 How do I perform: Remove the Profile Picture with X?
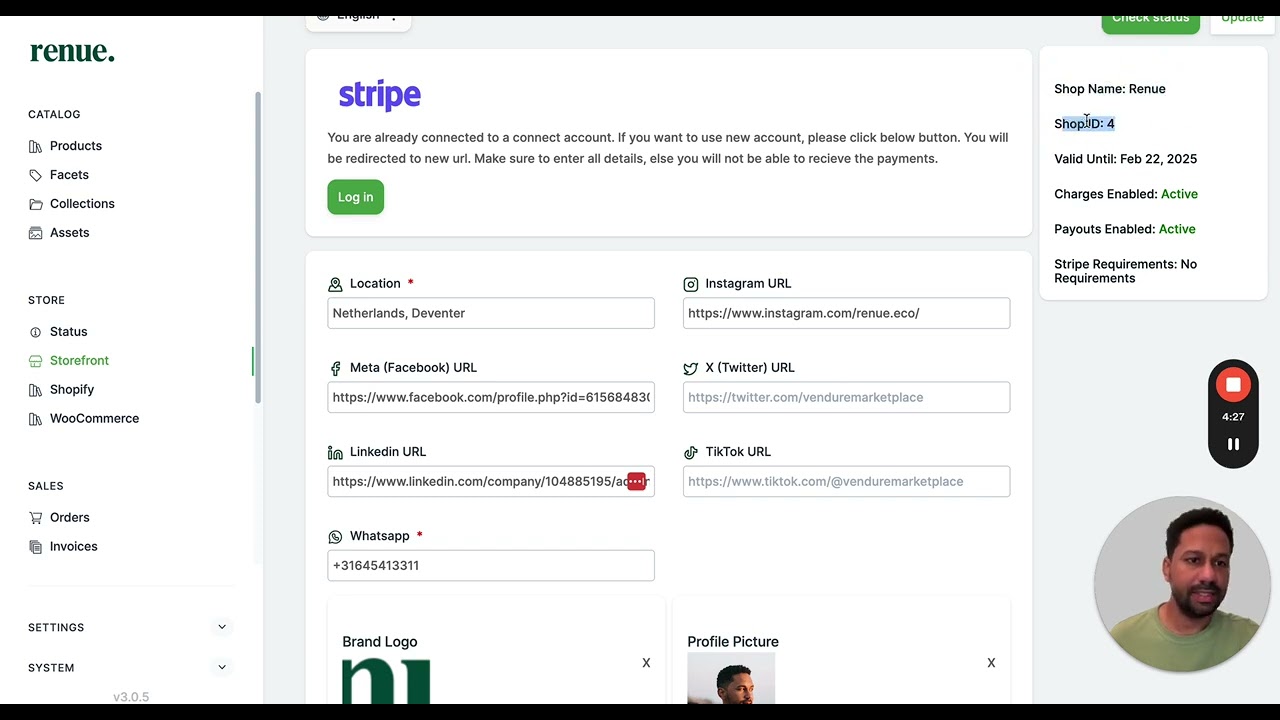[x=991, y=663]
